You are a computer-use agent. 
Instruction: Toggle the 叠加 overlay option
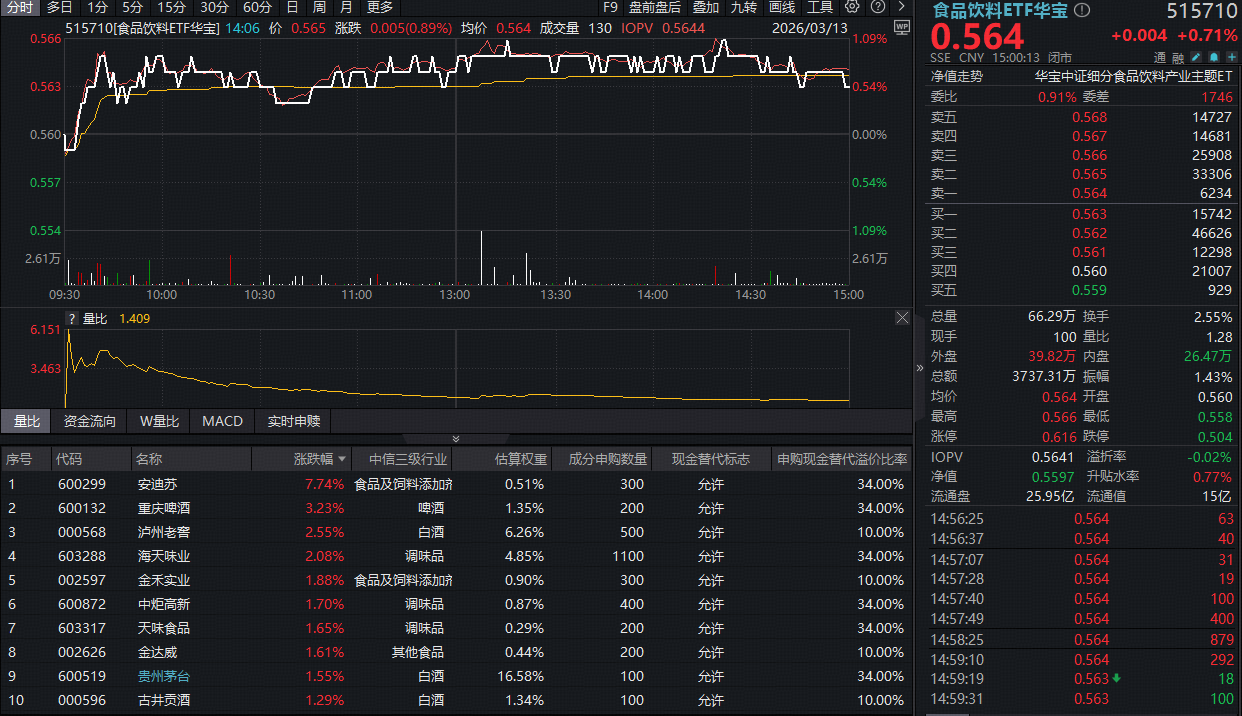[x=706, y=7]
